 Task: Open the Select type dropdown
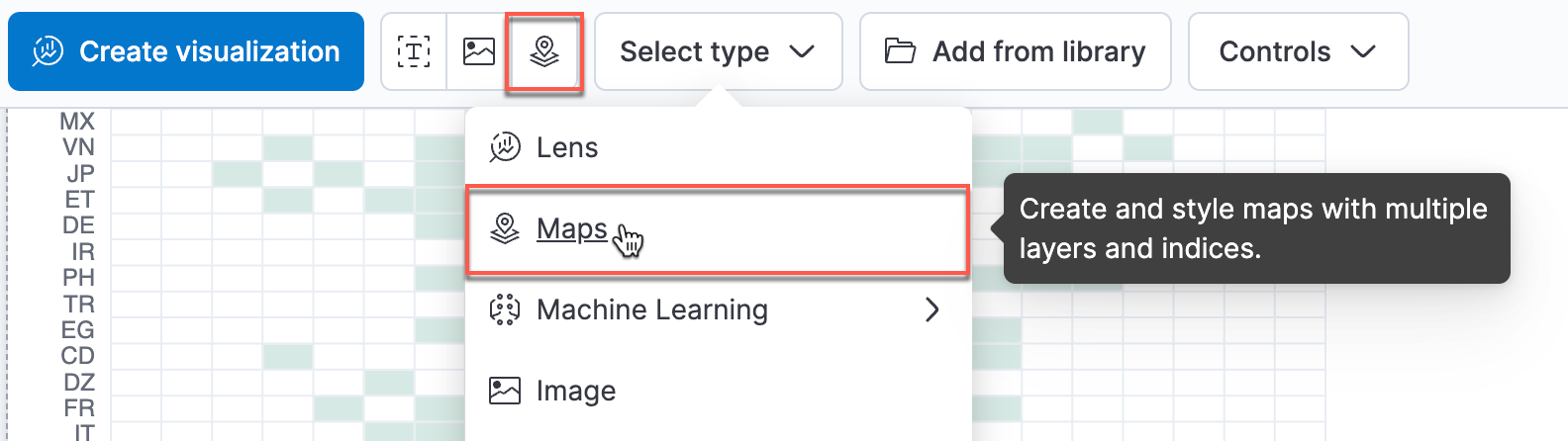(x=719, y=51)
